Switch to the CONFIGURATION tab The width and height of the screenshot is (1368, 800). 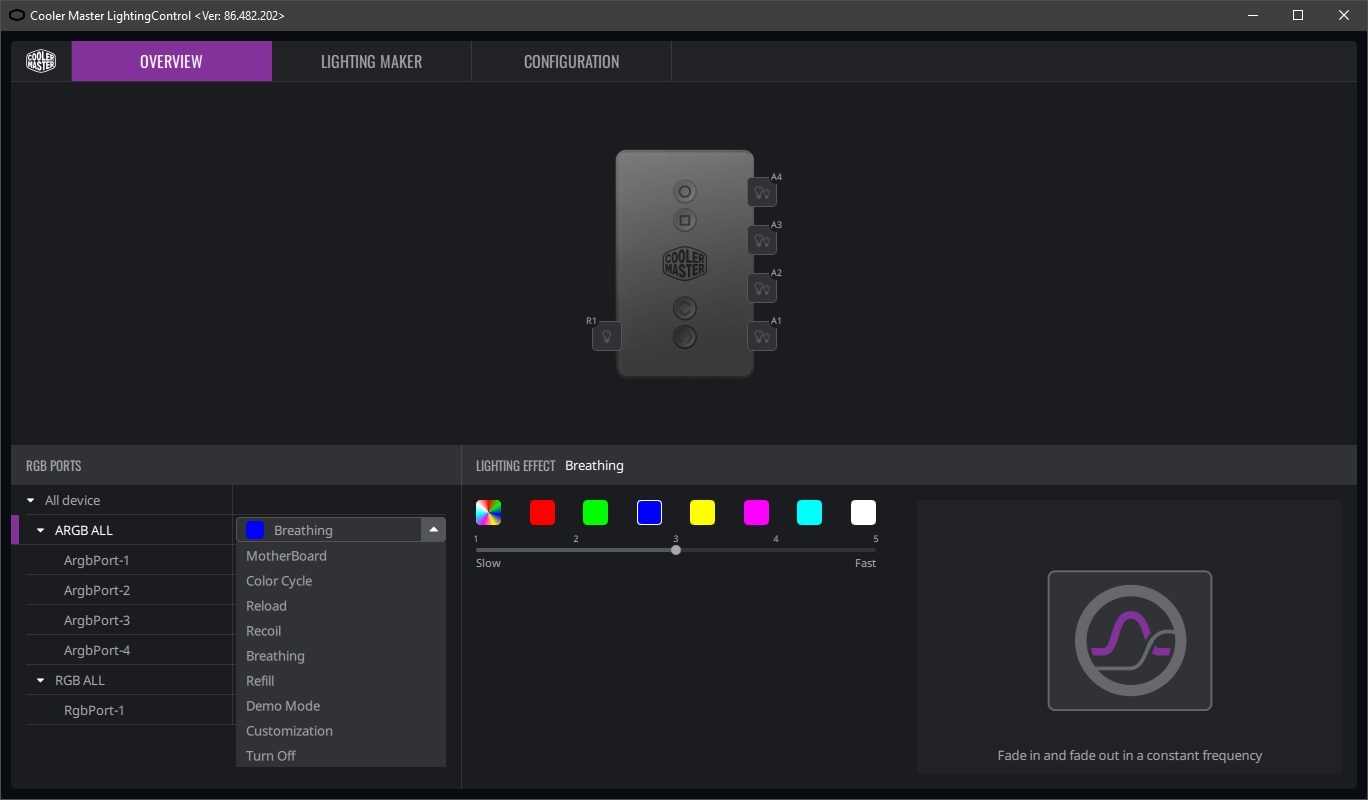(571, 61)
